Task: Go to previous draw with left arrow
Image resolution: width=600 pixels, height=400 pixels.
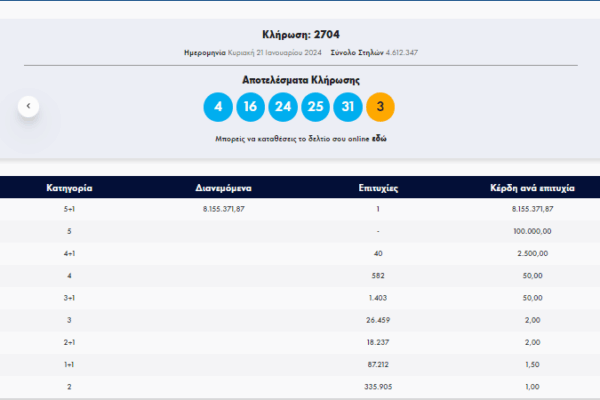Action: point(28,105)
